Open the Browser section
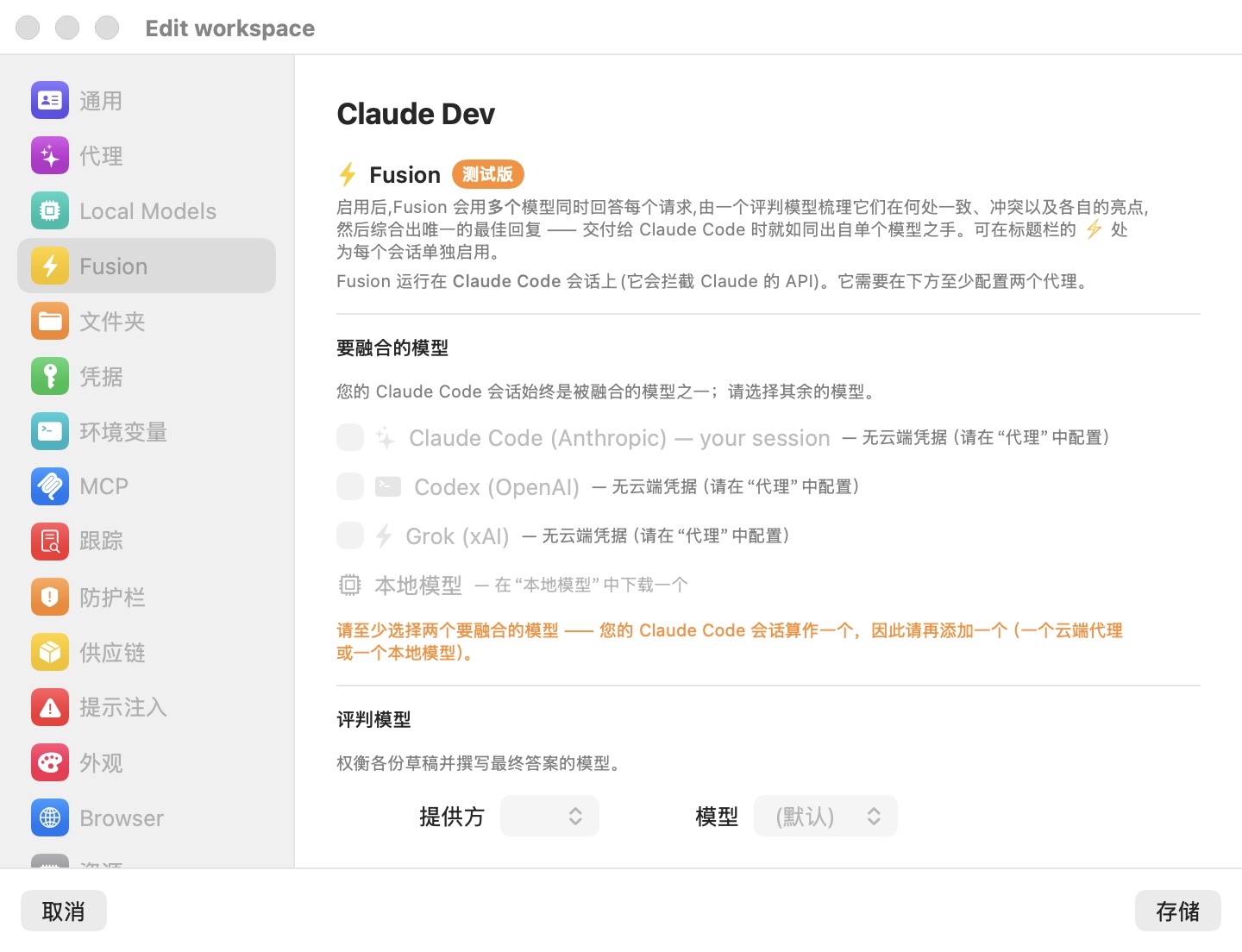1242x952 pixels. (x=147, y=817)
